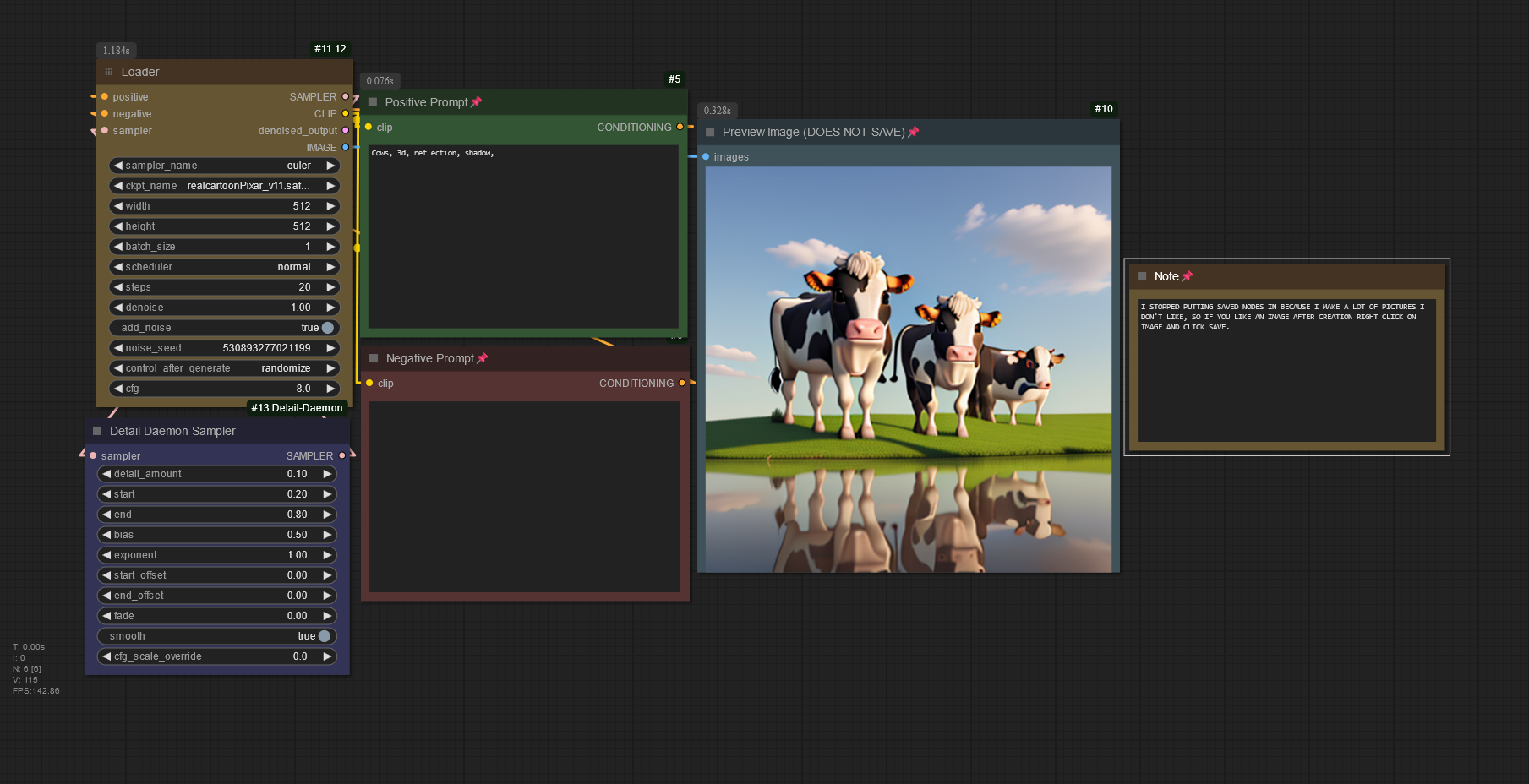Viewport: 1529px width, 784px height.
Task: Click the Preview Image images input dot
Action: 706,157
